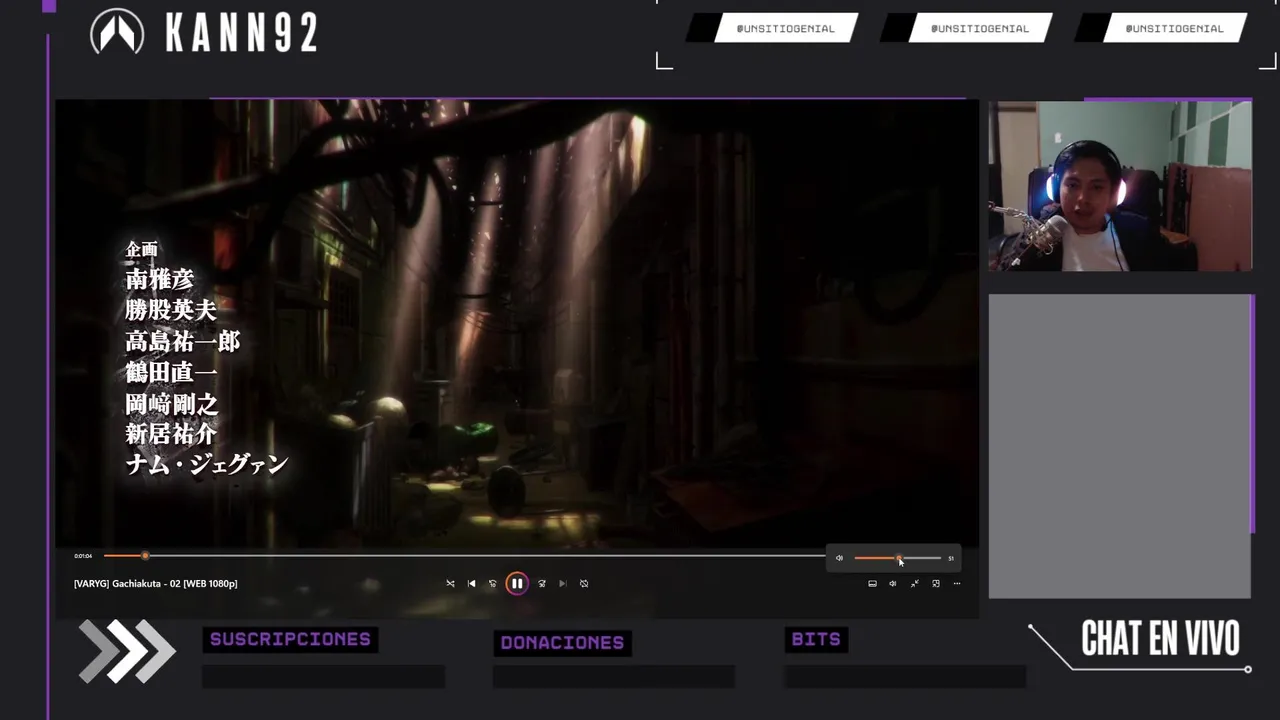Click the BITS label

pyautogui.click(x=816, y=639)
